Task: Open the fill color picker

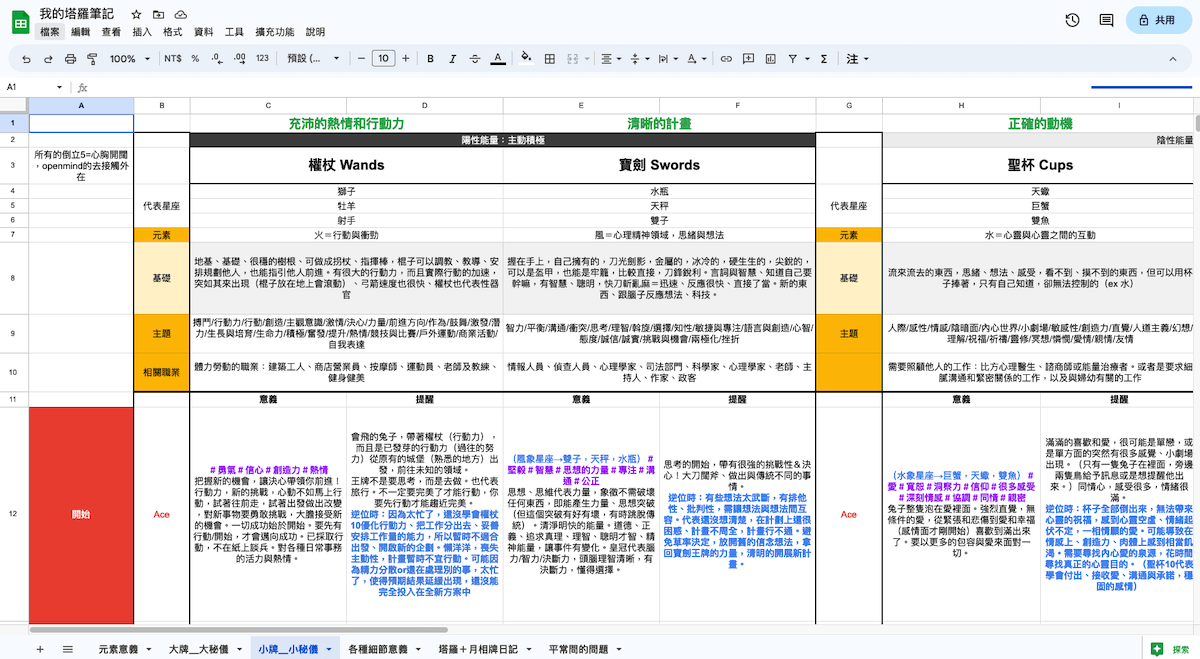Action: [525, 59]
